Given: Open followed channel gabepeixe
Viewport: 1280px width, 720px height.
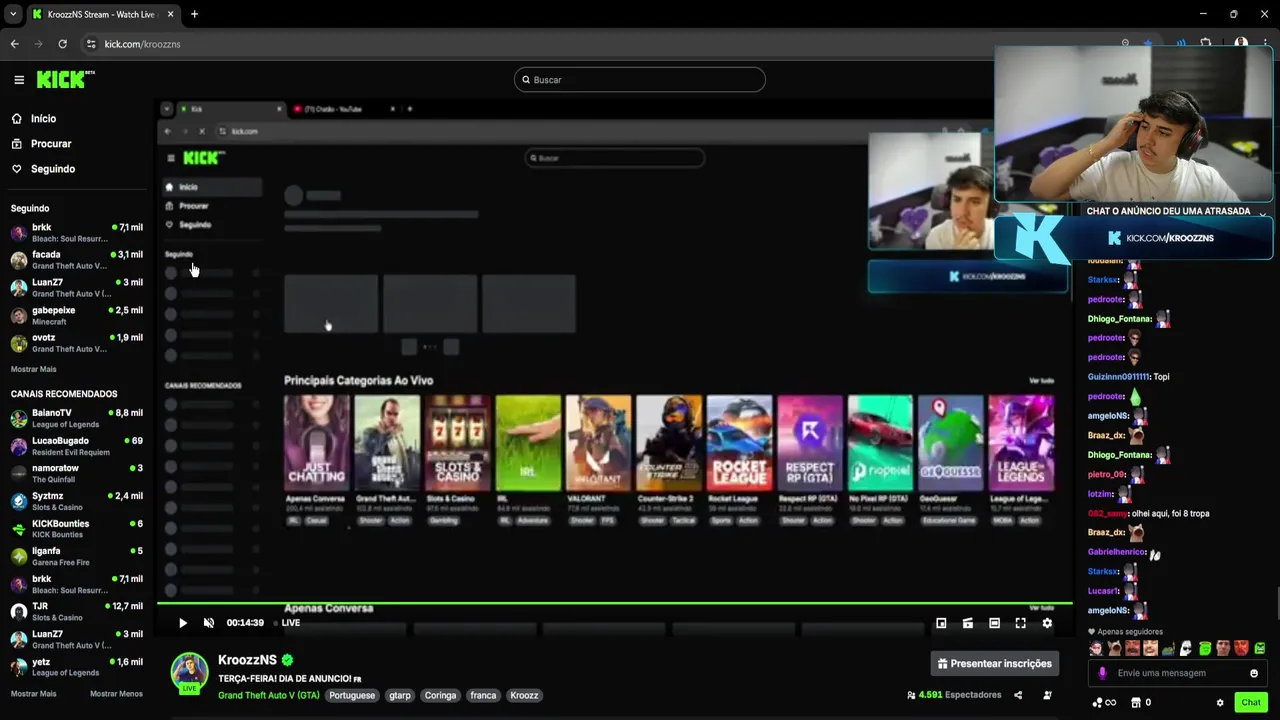Looking at the screenshot, I should 77,315.
